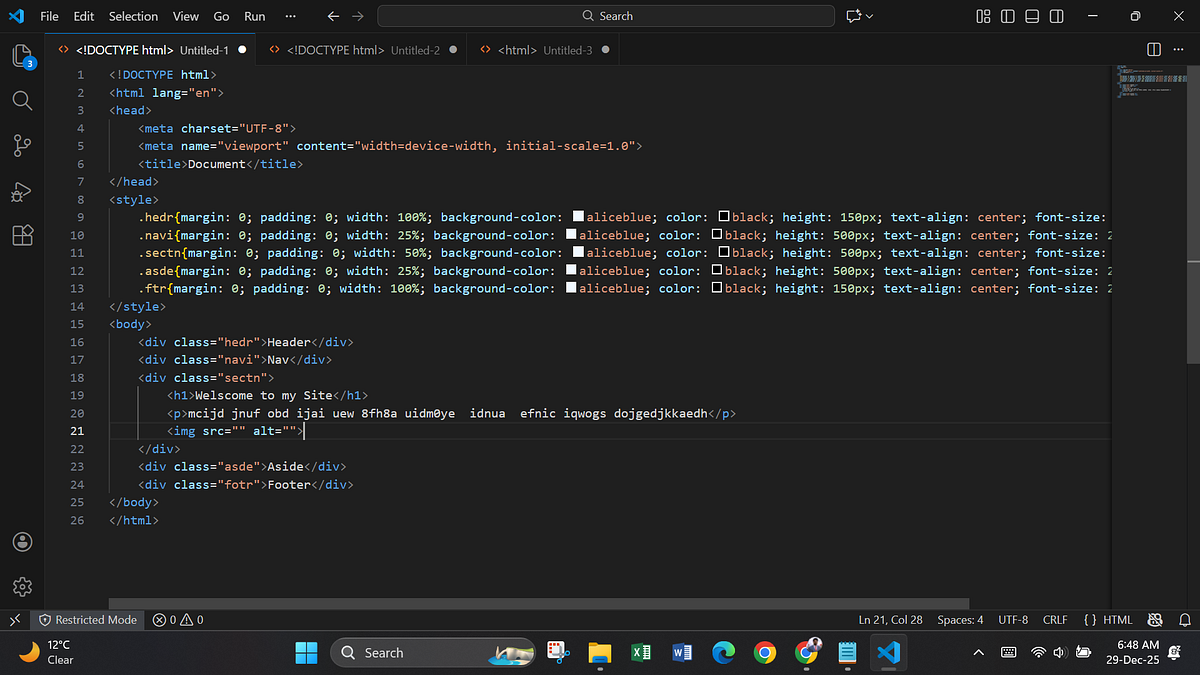Click the remote window indicator in status bar

[14, 620]
